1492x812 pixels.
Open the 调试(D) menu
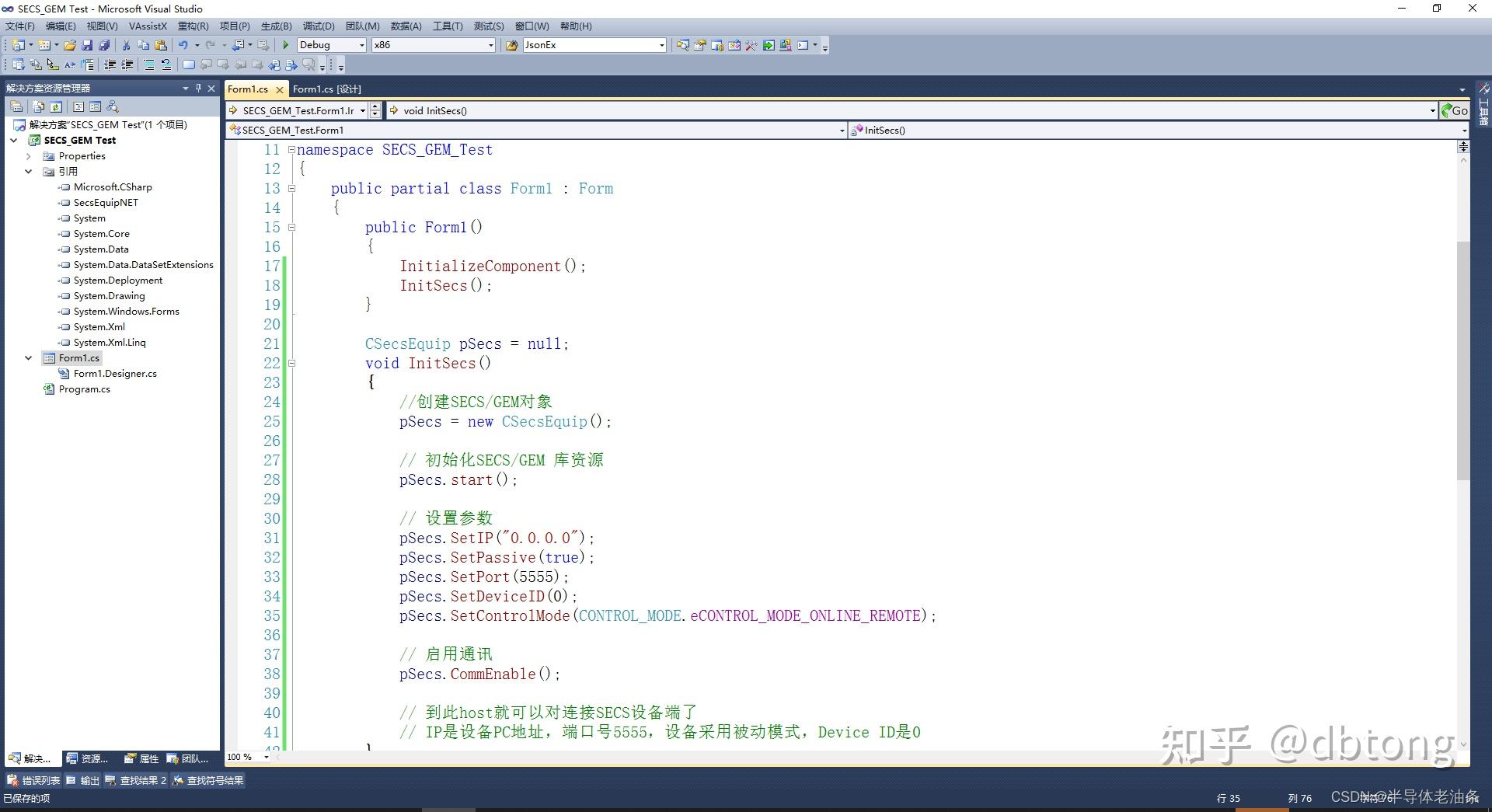tap(318, 26)
